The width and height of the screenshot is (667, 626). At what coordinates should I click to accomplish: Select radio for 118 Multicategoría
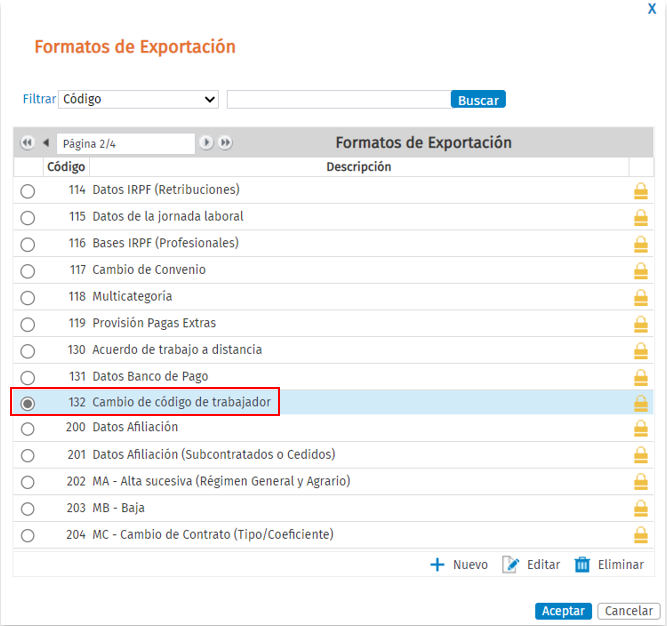pyautogui.click(x=28, y=298)
